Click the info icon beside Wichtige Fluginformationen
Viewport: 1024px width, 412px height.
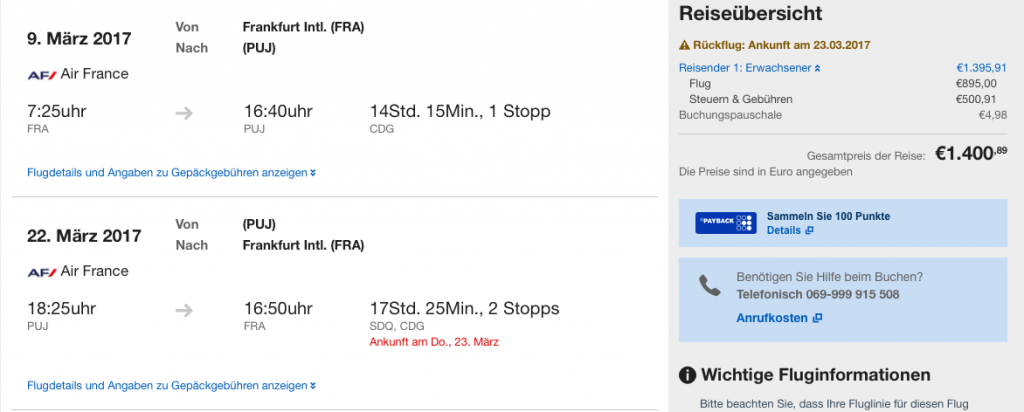coord(687,376)
